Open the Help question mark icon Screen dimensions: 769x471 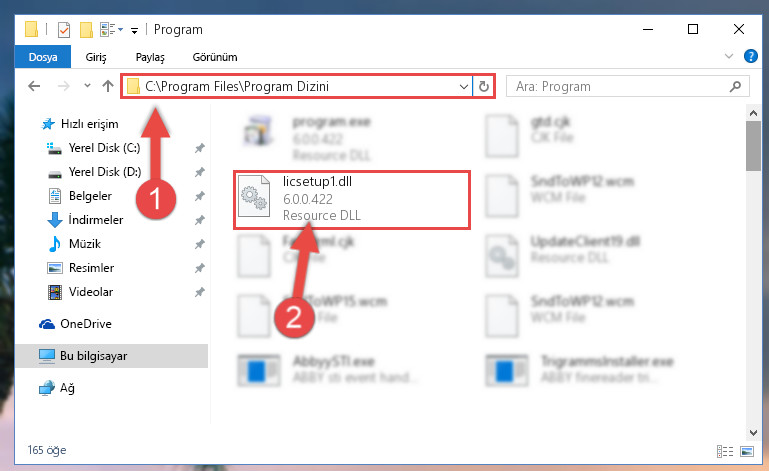tap(750, 56)
